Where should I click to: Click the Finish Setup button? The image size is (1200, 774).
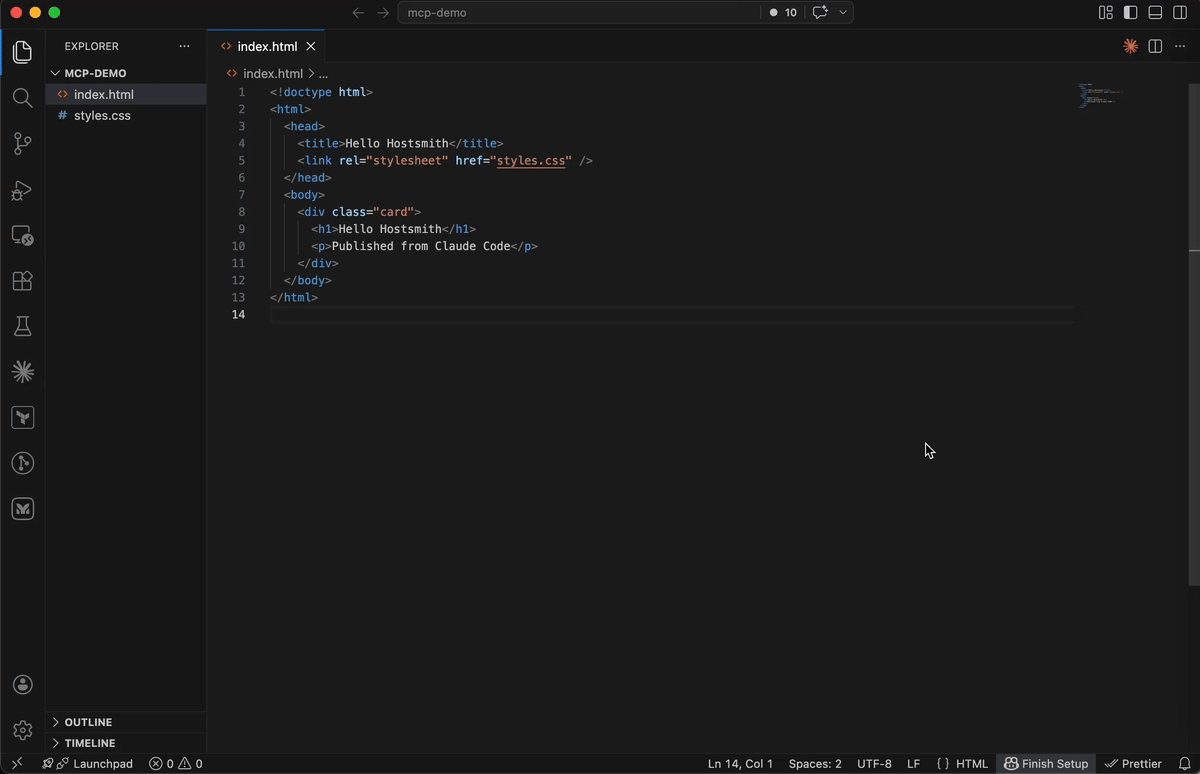1045,763
